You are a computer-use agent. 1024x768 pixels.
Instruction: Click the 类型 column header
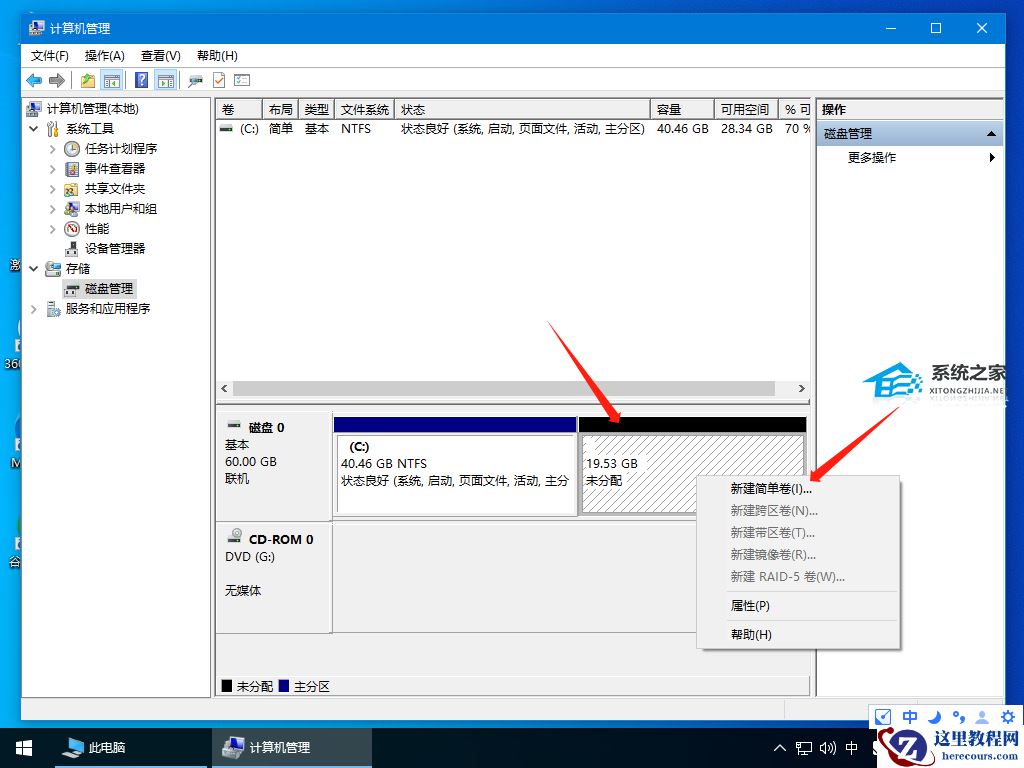tap(317, 109)
